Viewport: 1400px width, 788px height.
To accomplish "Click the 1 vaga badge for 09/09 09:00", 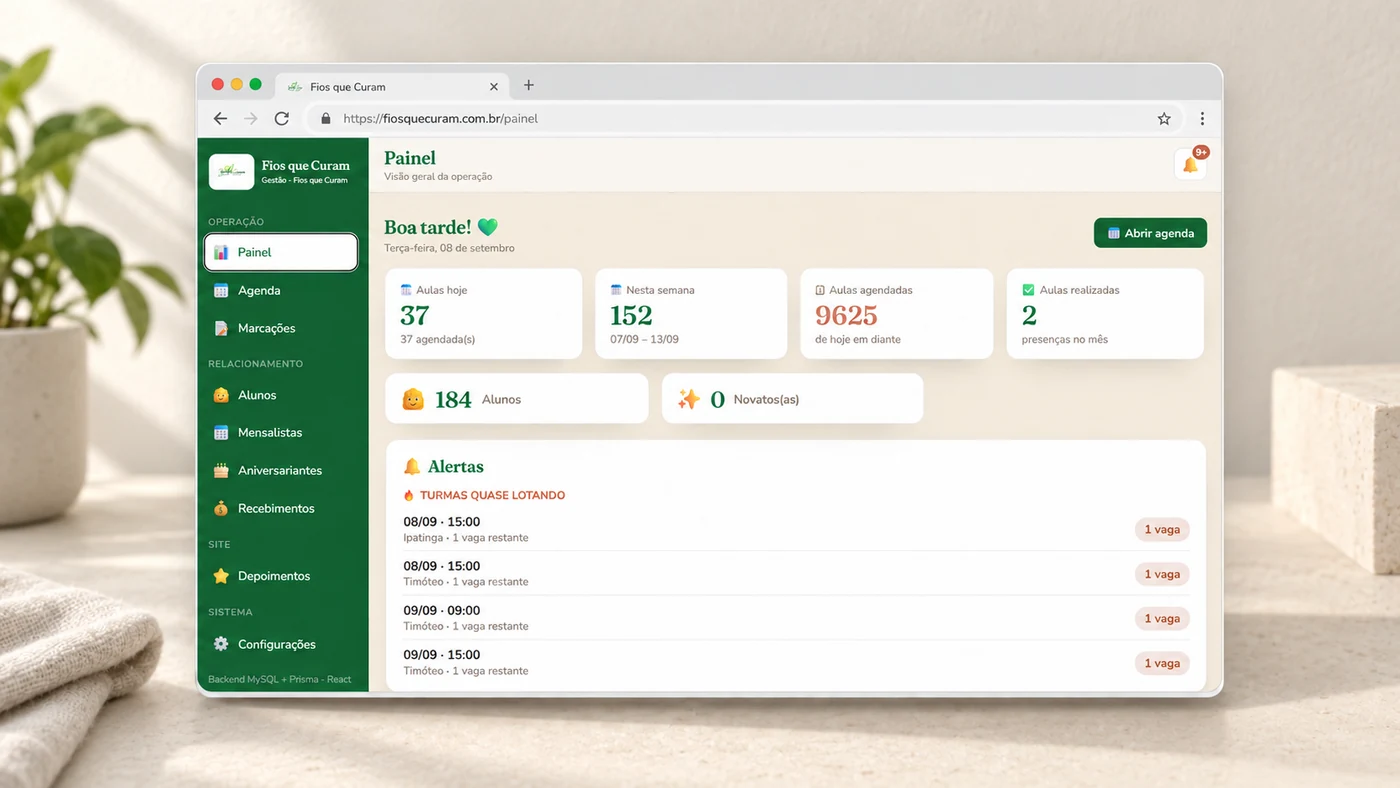I will coord(1162,619).
